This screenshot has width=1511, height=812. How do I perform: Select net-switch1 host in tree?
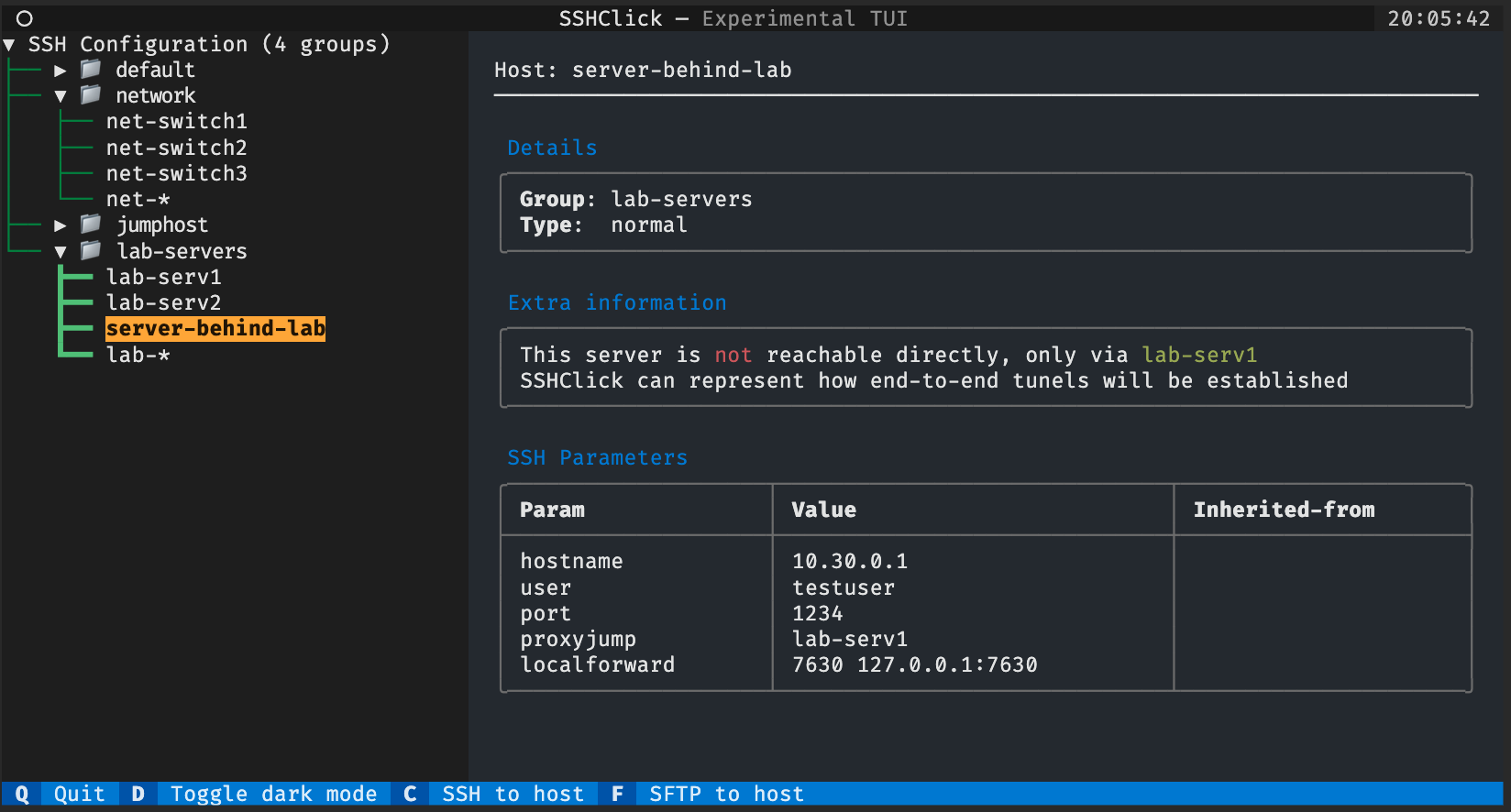176,122
